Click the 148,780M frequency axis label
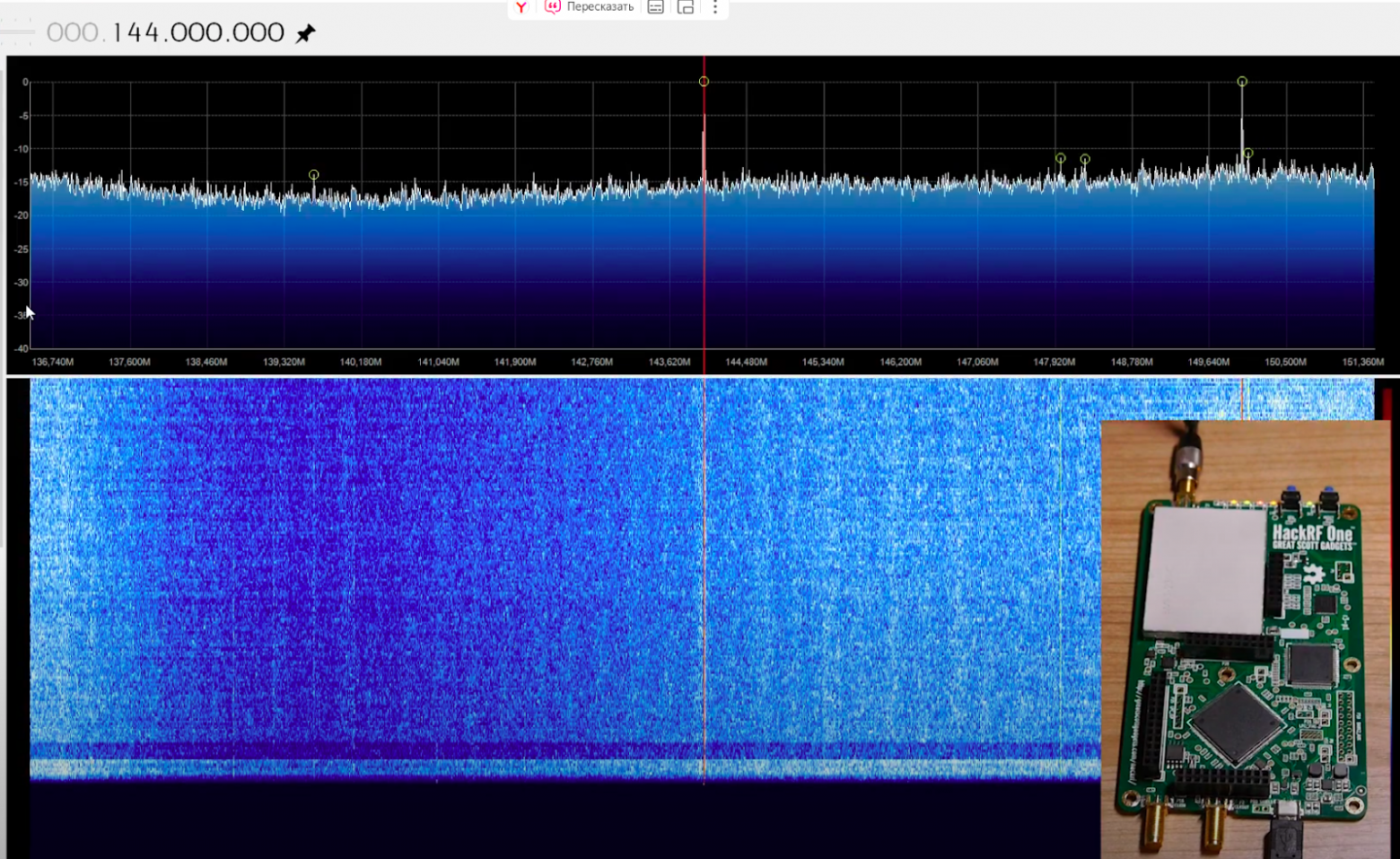 tap(1132, 362)
